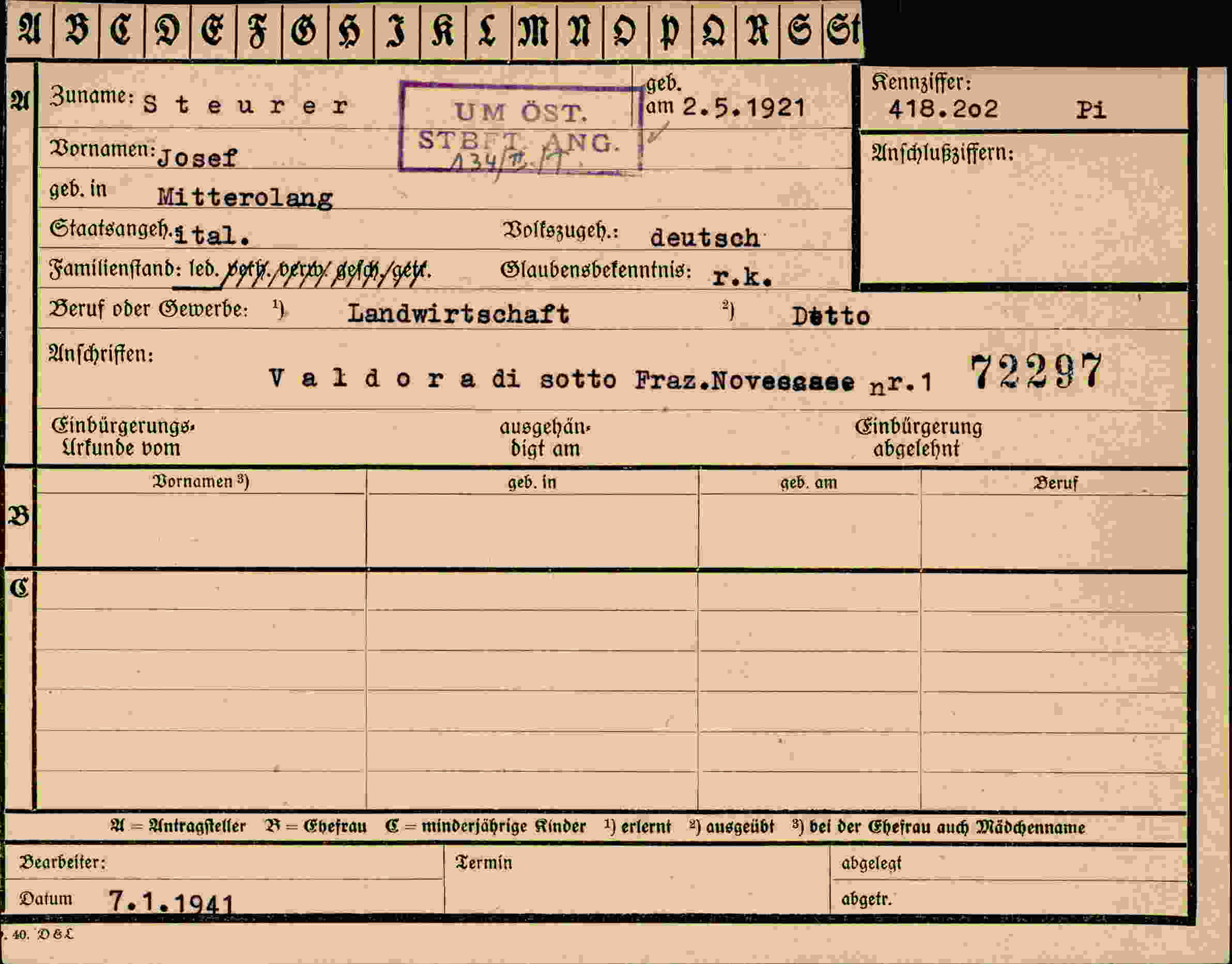The width and height of the screenshot is (1232, 964).
Task: Click the 'ausgehändigt am' label
Action: click(x=545, y=438)
